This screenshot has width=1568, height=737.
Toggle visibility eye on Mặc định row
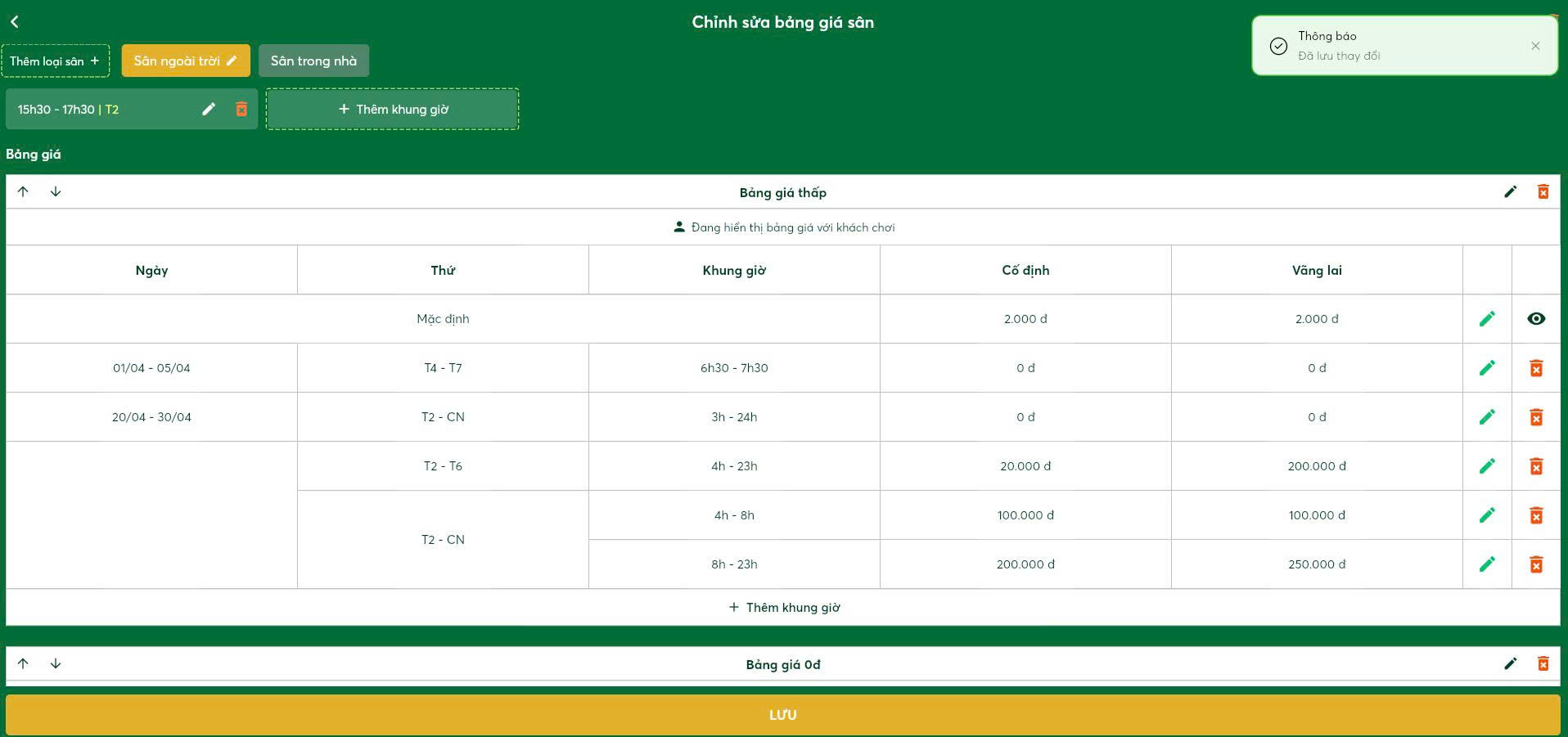click(1536, 319)
